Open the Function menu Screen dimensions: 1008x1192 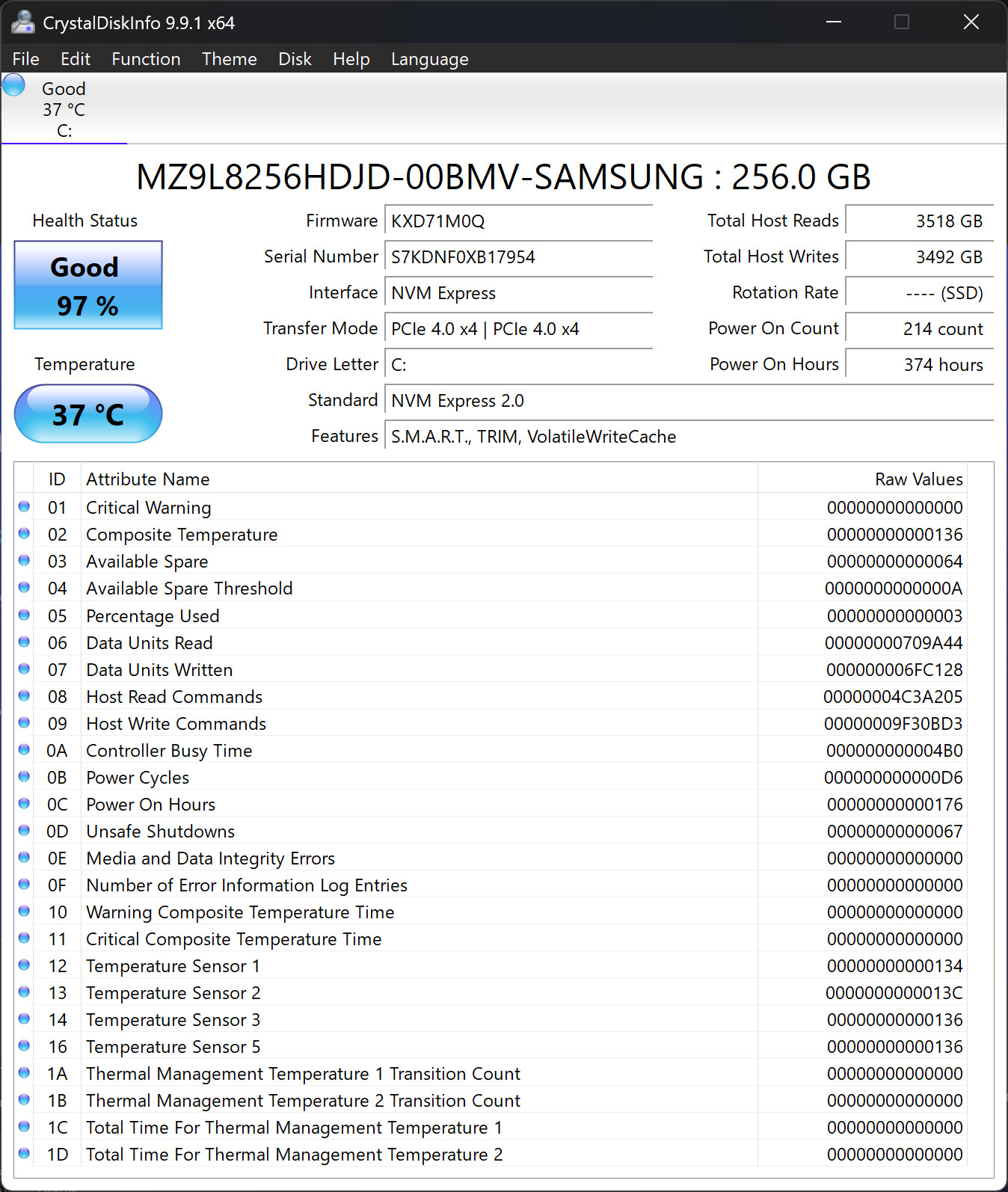click(146, 59)
